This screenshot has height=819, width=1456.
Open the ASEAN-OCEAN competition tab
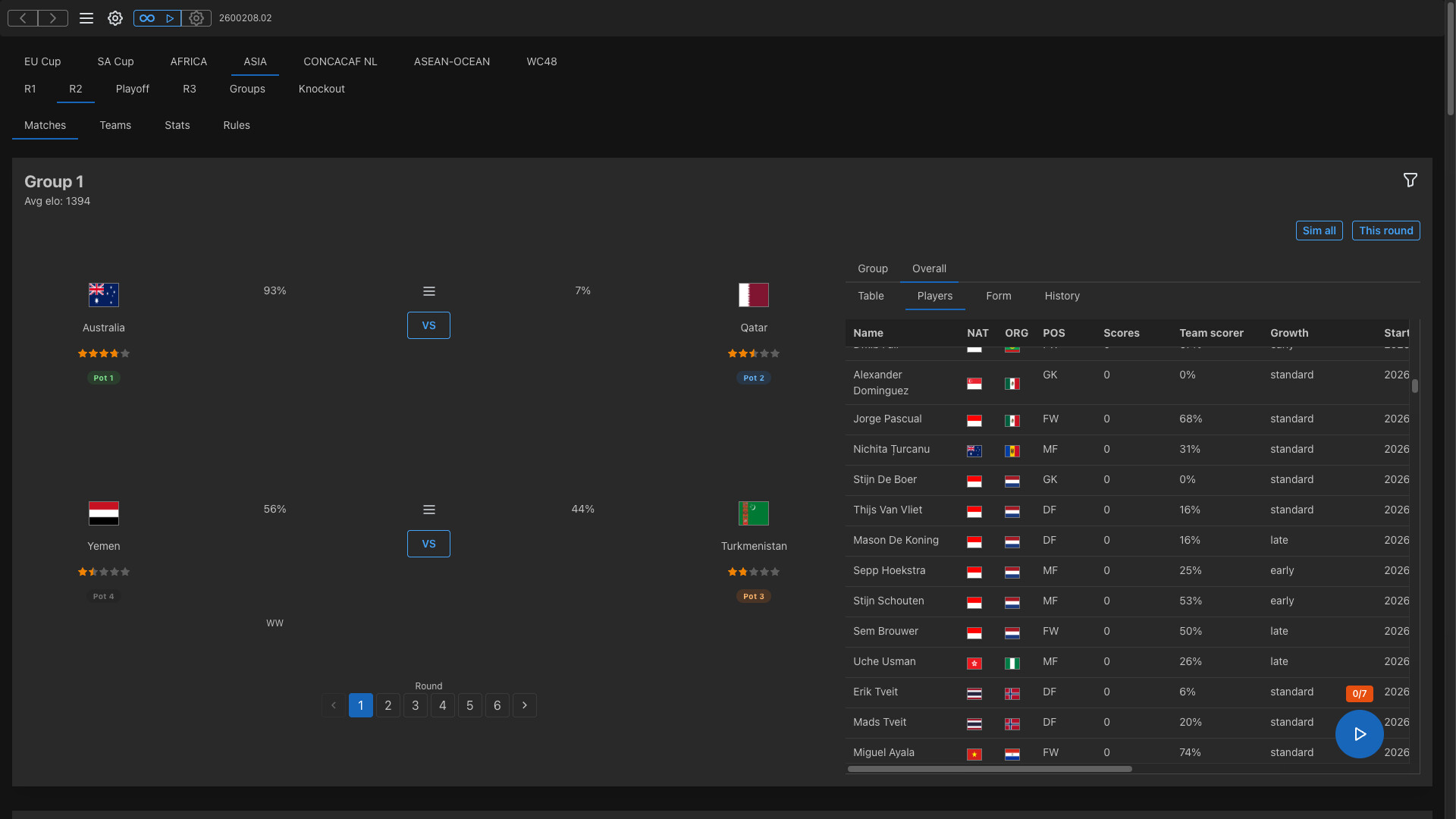point(452,61)
